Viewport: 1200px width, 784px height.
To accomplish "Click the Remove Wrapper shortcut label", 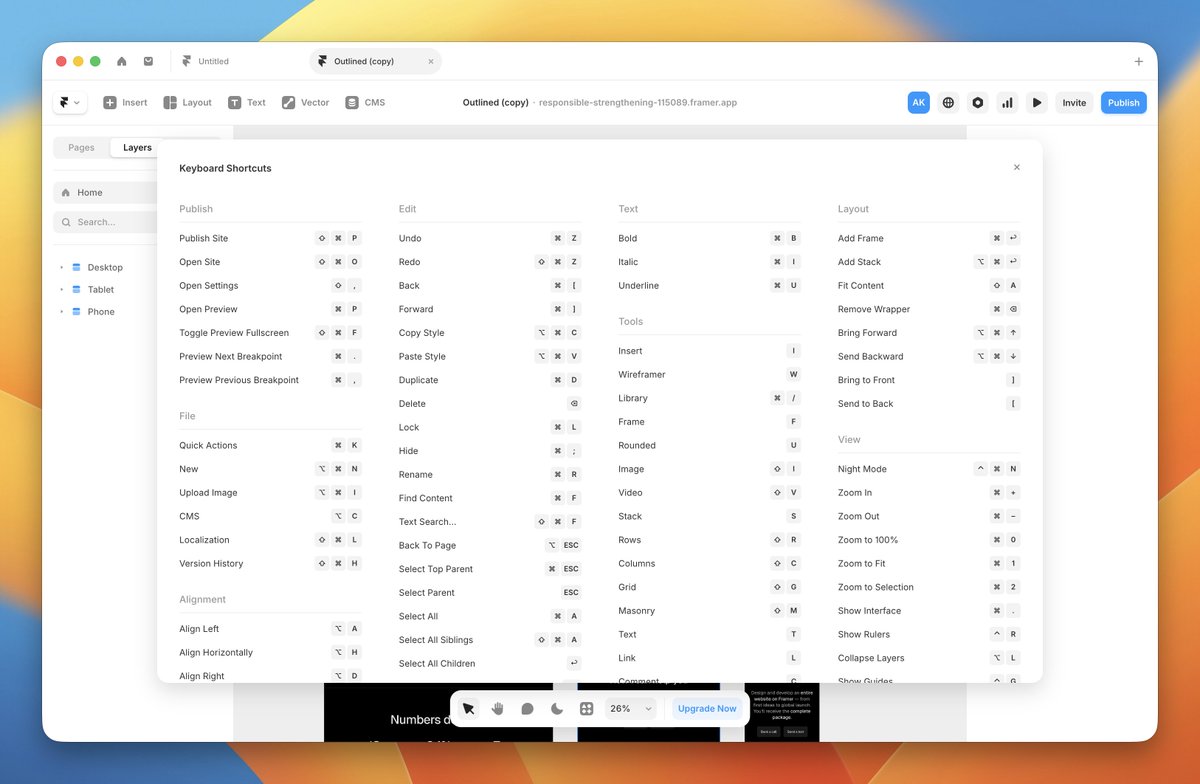I will [x=874, y=309].
